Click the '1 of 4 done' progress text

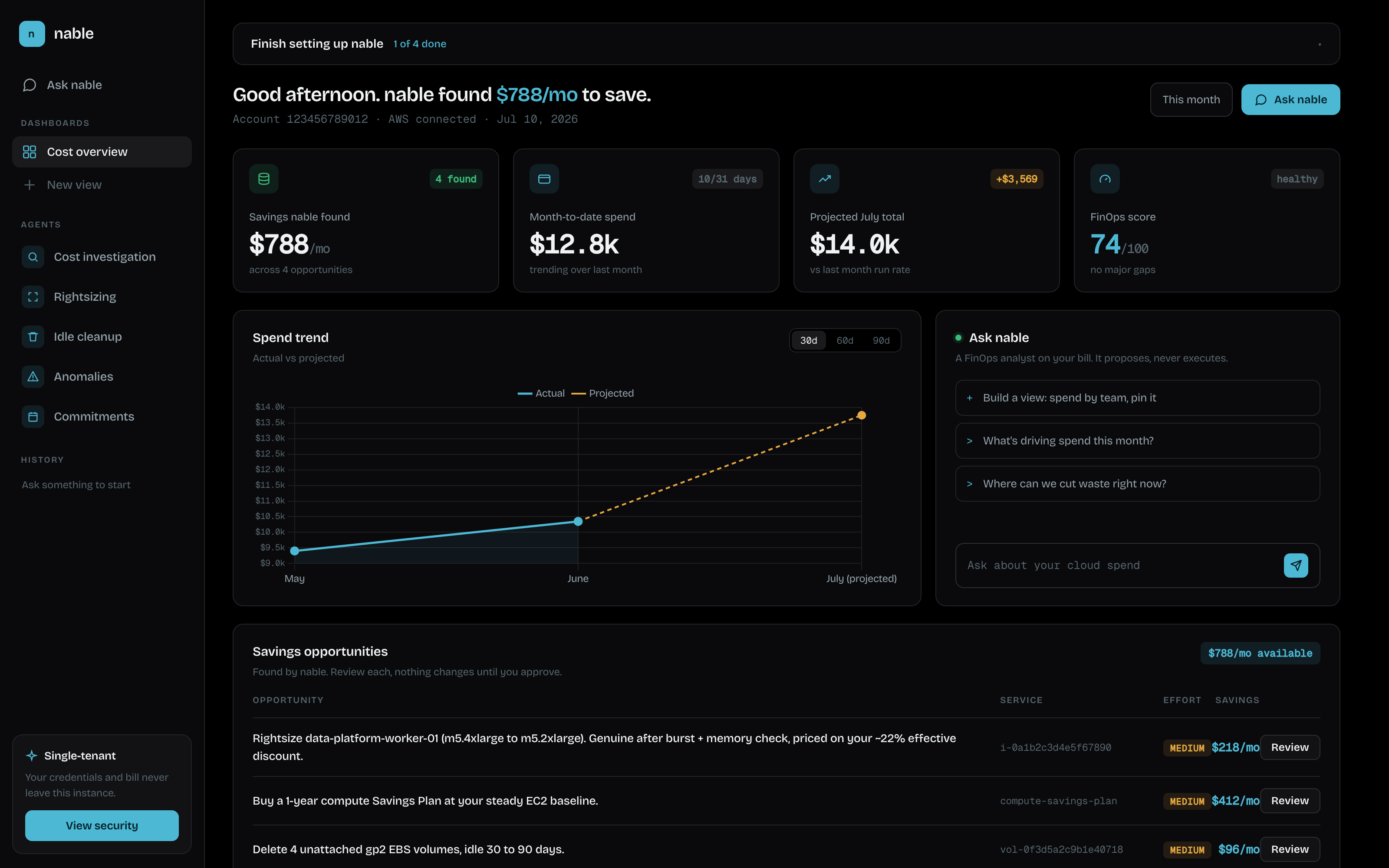tap(420, 44)
